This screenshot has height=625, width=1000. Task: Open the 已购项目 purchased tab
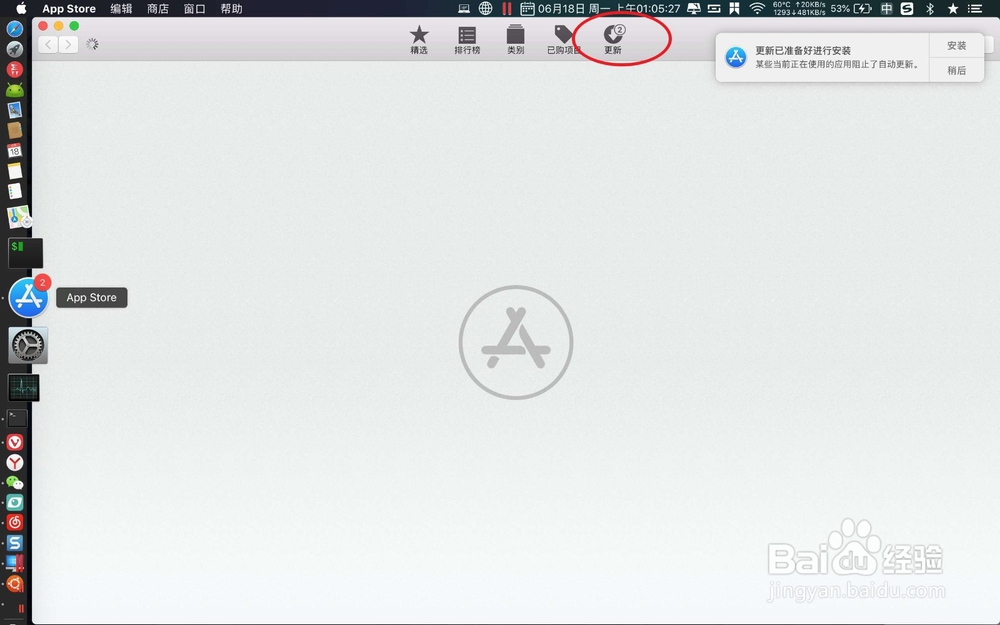pos(564,40)
